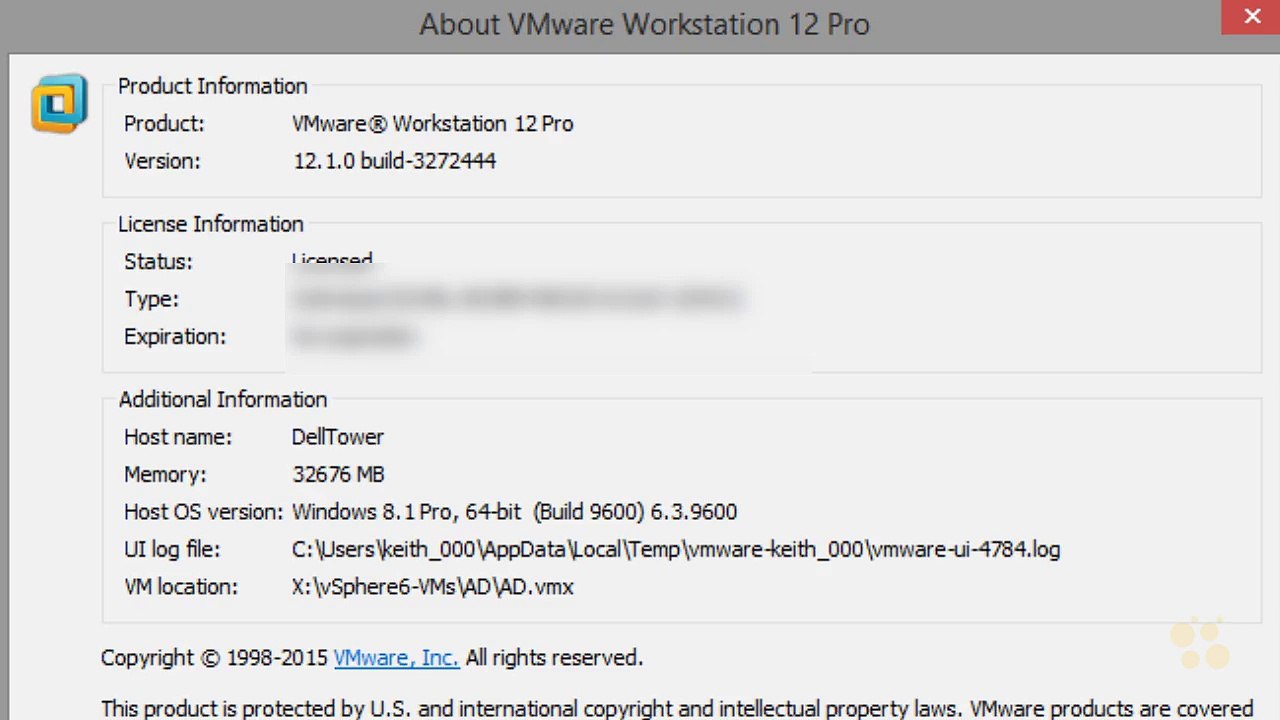The width and height of the screenshot is (1280, 720).
Task: Click the 'UI log file:' label
Action: pos(171,549)
